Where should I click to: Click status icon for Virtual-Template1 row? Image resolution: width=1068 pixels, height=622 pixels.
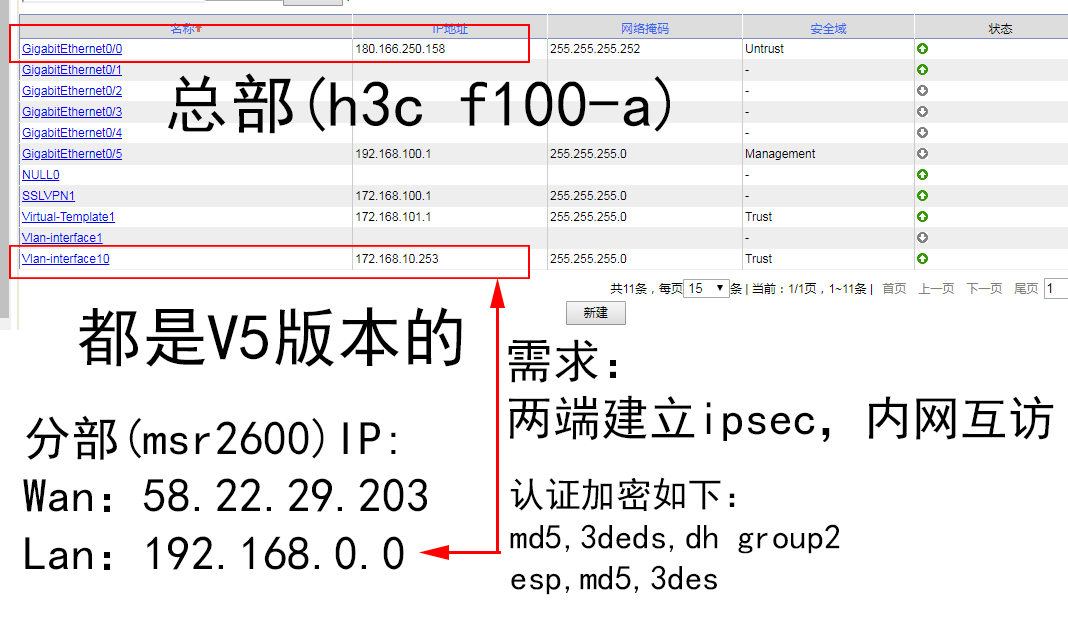pyautogui.click(x=922, y=217)
